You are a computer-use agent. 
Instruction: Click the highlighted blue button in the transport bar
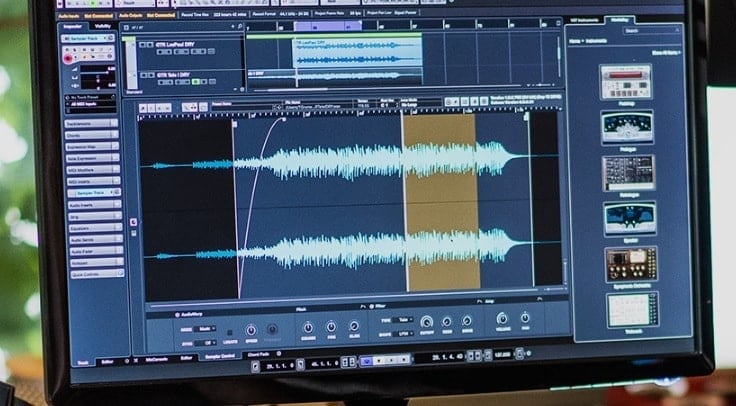coord(367,360)
